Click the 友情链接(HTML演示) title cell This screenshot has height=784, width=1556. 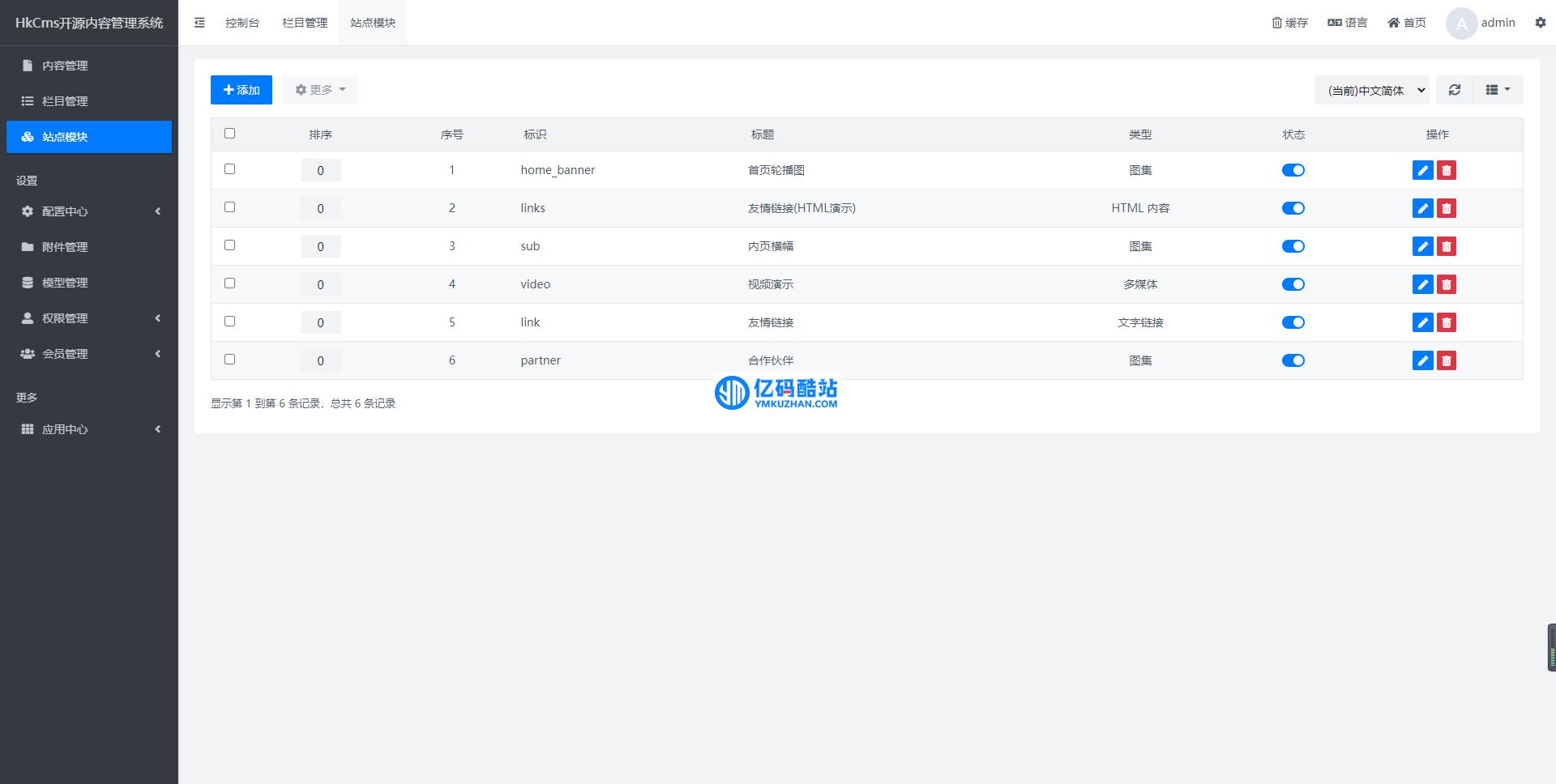pyautogui.click(x=802, y=208)
